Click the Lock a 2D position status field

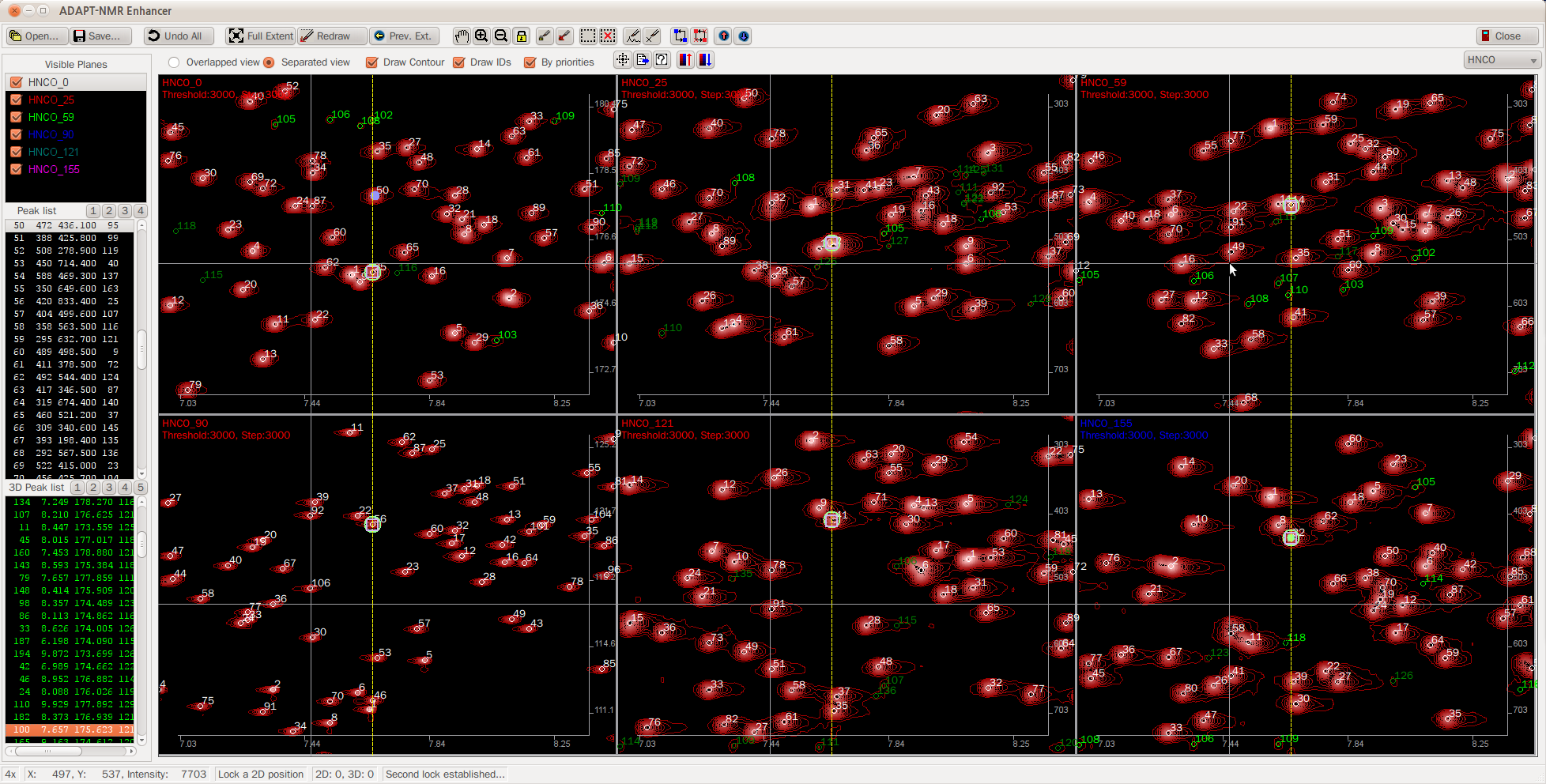tap(261, 775)
